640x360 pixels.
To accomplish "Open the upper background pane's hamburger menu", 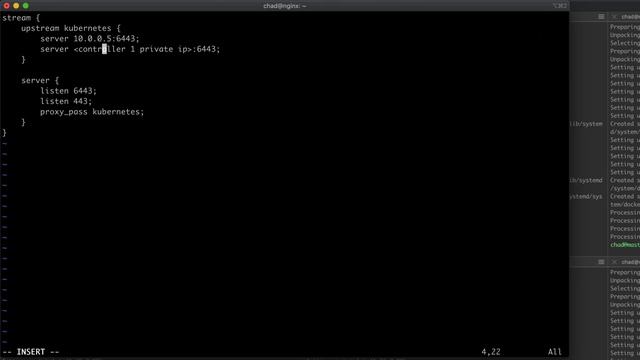I will [x=601, y=17].
